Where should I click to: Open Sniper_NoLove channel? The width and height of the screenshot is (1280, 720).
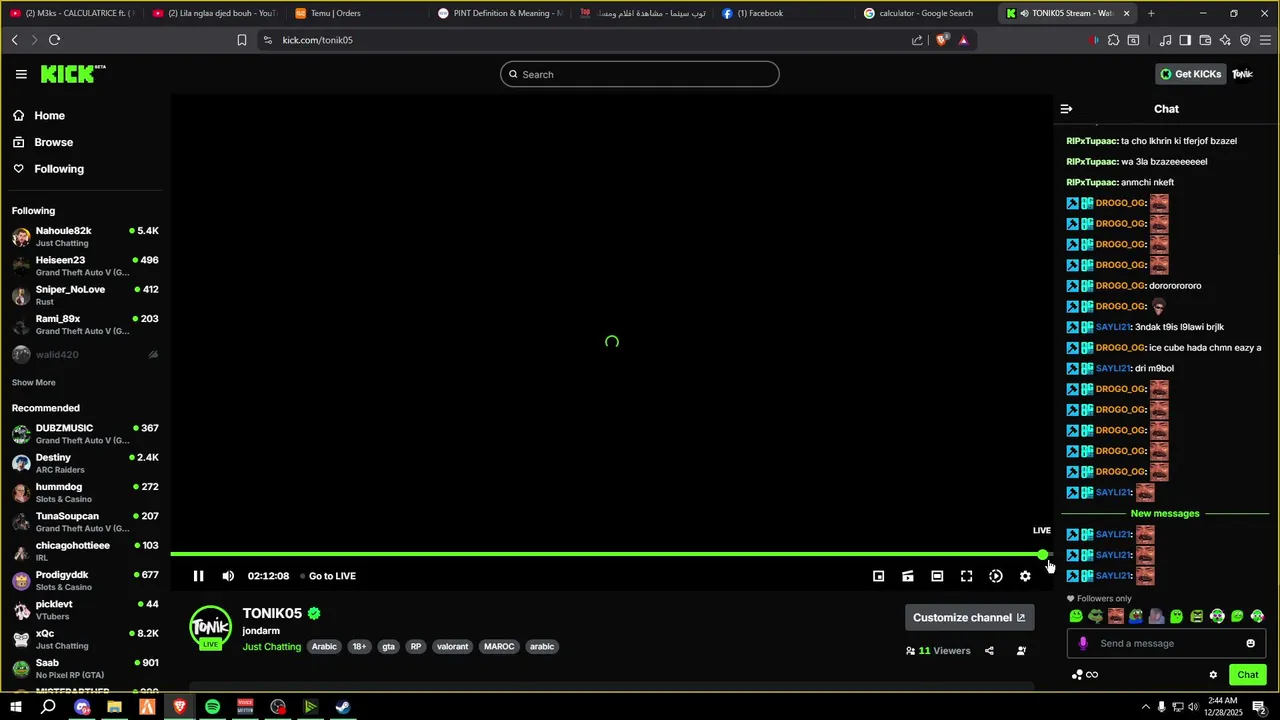click(x=85, y=295)
